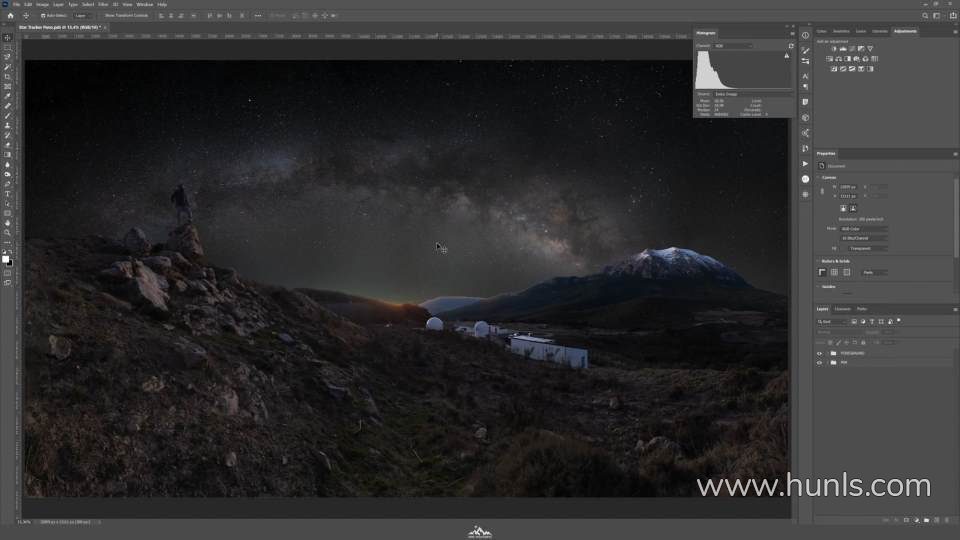
Task: Click the background color swatch
Action: (x=10, y=263)
